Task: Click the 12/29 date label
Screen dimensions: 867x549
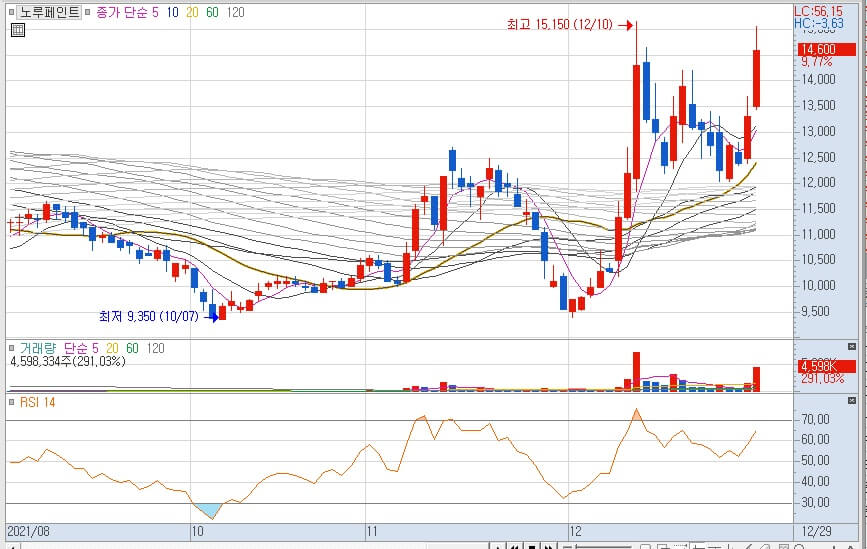Action: pos(816,532)
